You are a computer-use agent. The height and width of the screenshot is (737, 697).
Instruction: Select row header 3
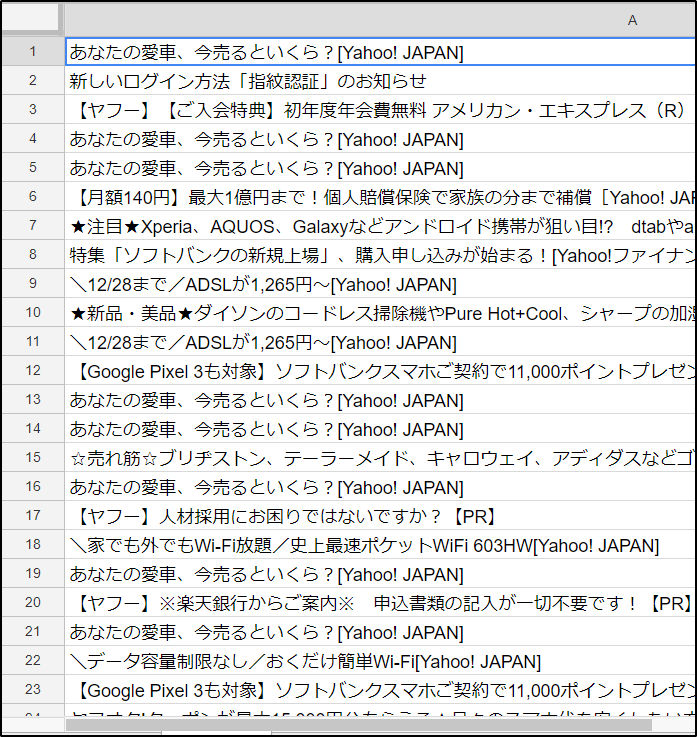(x=33, y=110)
